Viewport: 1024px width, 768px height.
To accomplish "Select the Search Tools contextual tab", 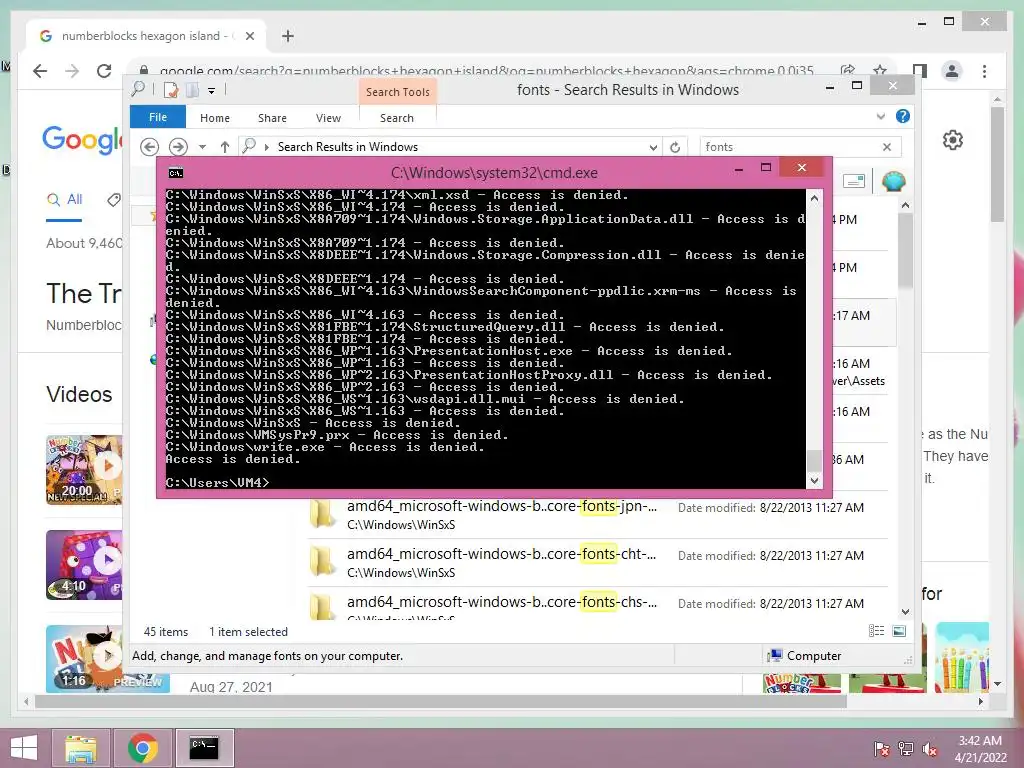I will pos(398,92).
